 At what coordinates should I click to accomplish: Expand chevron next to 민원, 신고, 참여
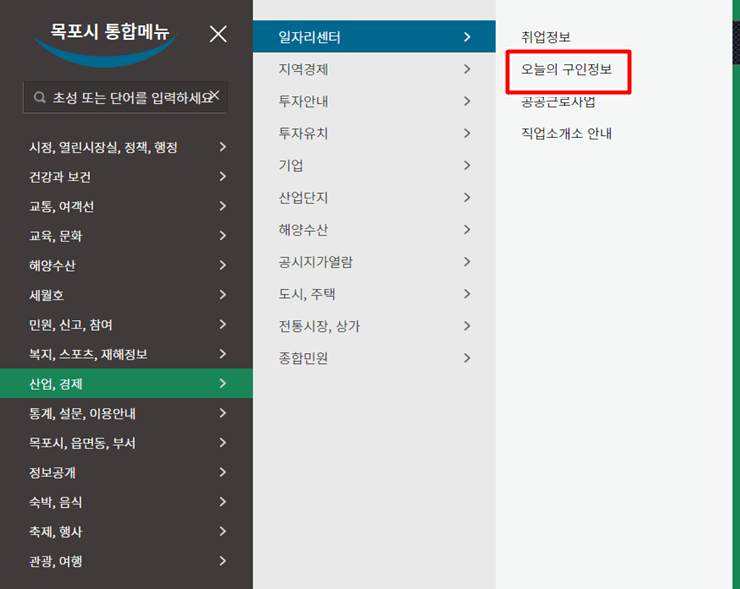(223, 324)
